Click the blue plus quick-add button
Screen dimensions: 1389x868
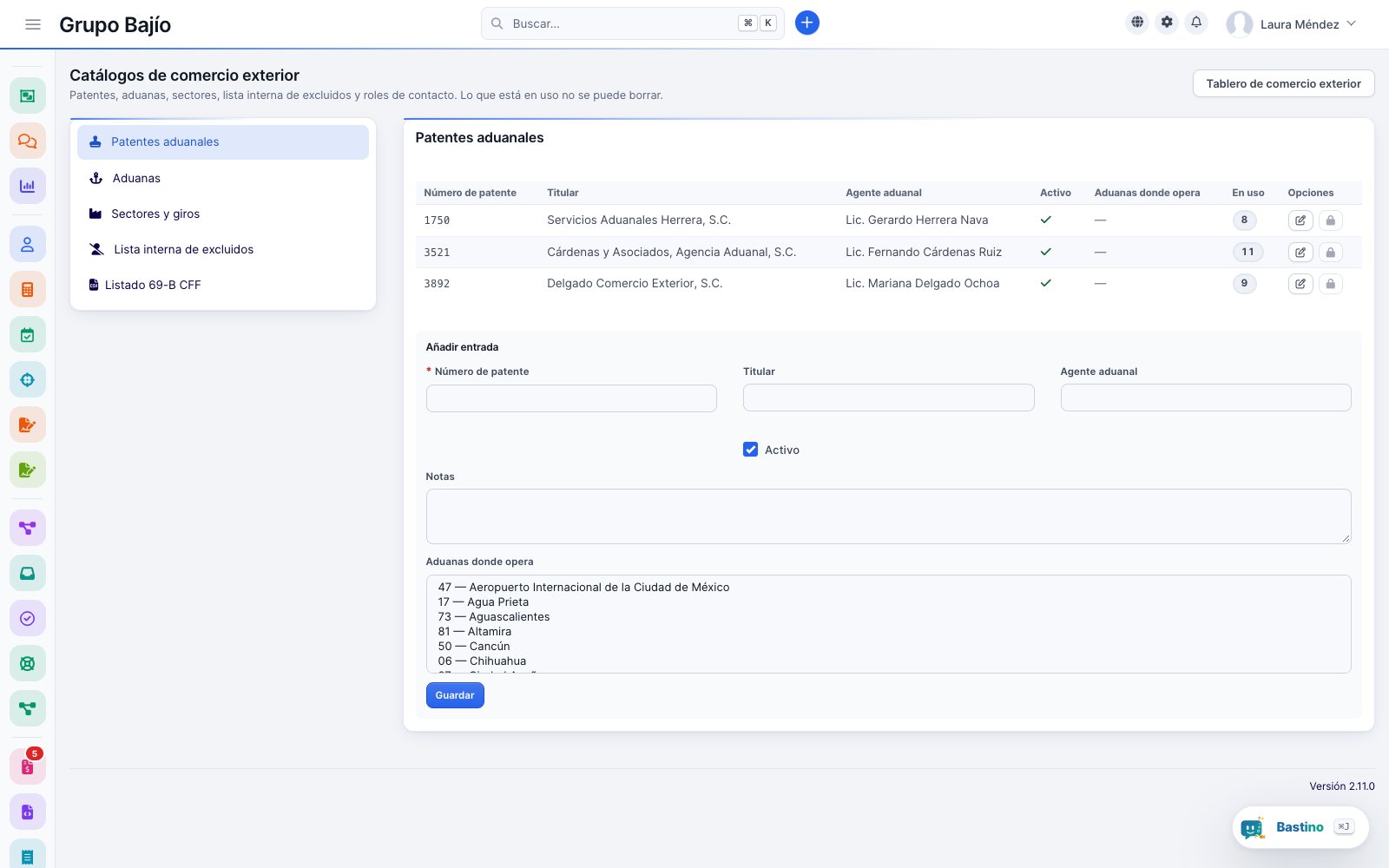pyautogui.click(x=807, y=23)
